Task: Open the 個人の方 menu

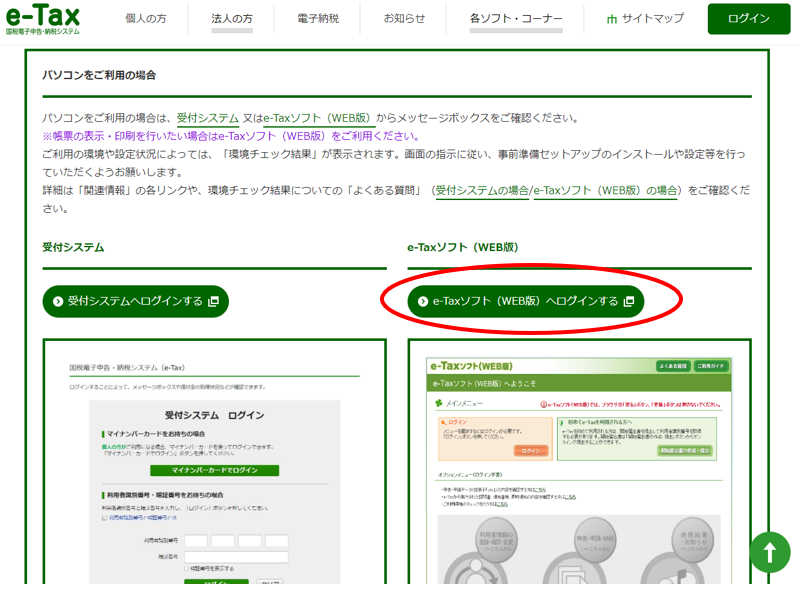Action: (x=146, y=18)
